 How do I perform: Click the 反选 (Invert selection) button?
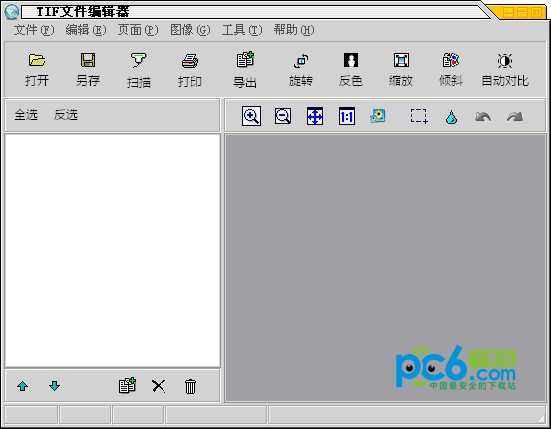click(x=66, y=115)
